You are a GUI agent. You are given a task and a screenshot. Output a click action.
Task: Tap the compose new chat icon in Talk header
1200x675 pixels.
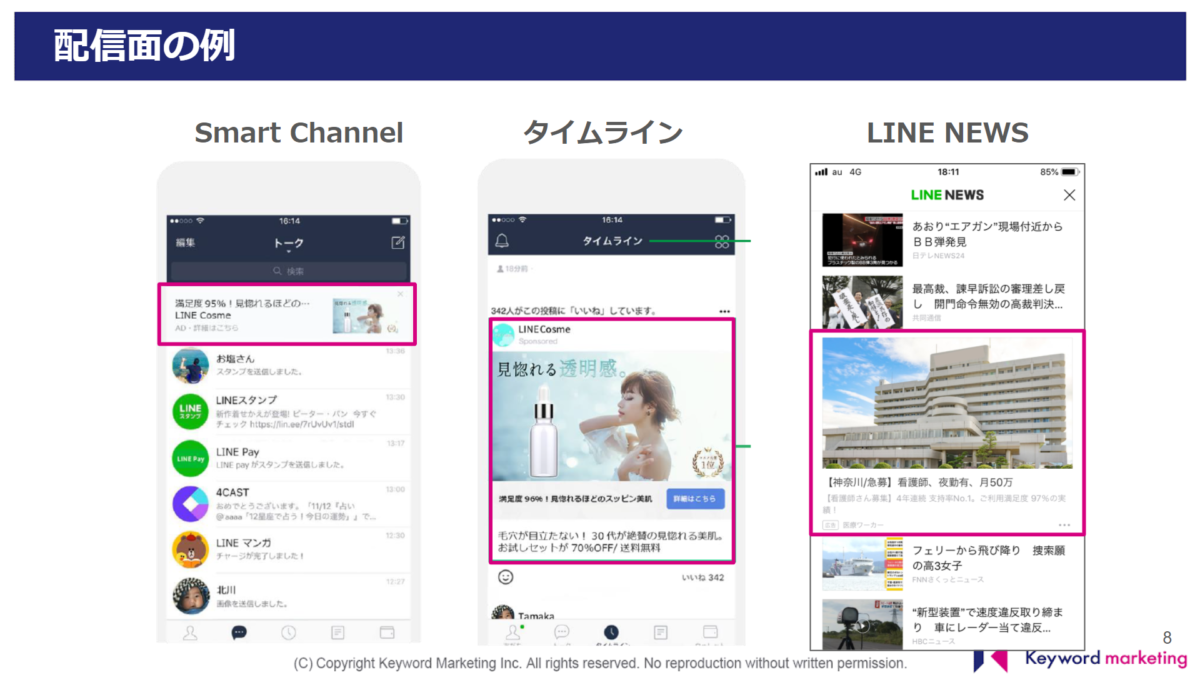tap(398, 242)
